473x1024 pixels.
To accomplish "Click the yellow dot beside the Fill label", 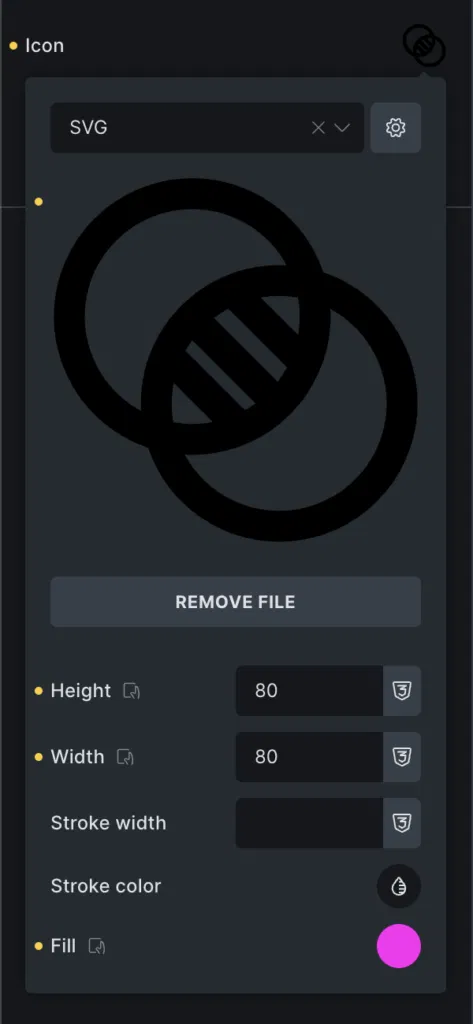I will 39,946.
